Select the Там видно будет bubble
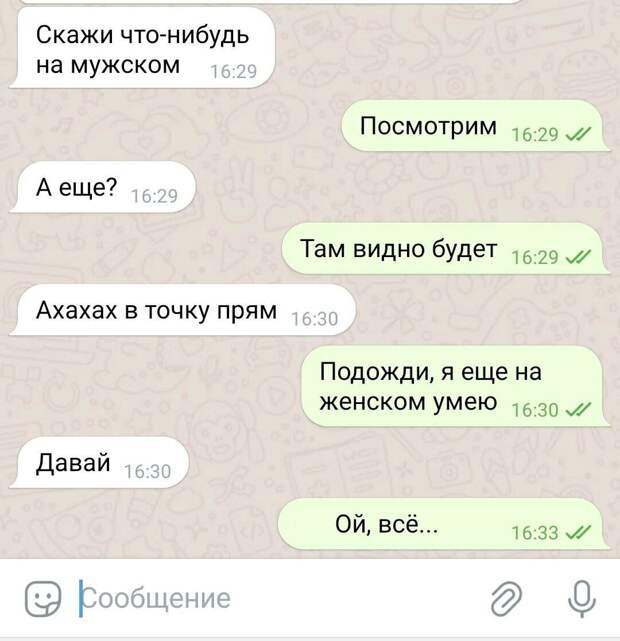620x641 pixels. coord(446,249)
